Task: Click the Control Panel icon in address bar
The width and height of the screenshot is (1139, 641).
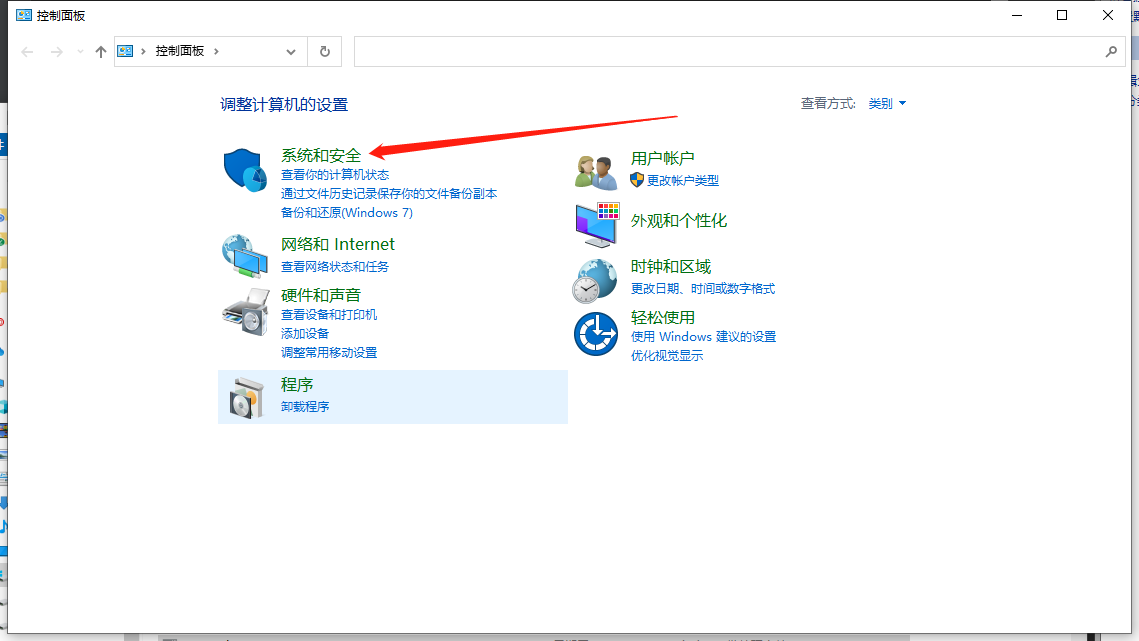Action: tap(125, 51)
